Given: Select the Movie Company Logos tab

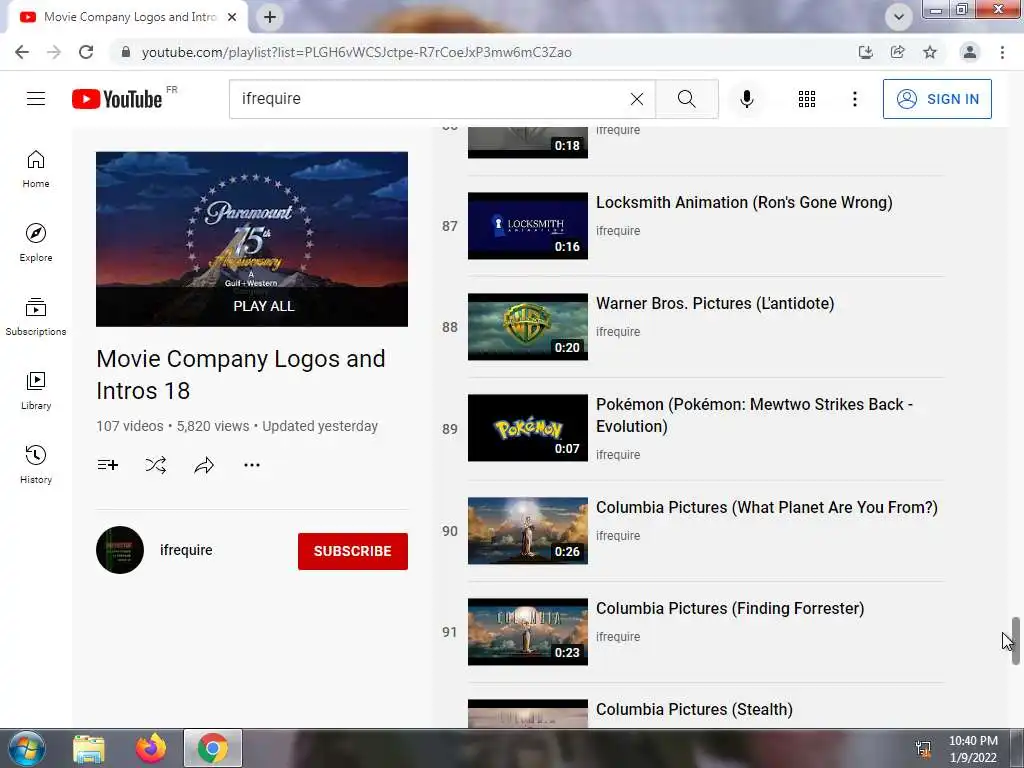Looking at the screenshot, I should click(x=127, y=17).
